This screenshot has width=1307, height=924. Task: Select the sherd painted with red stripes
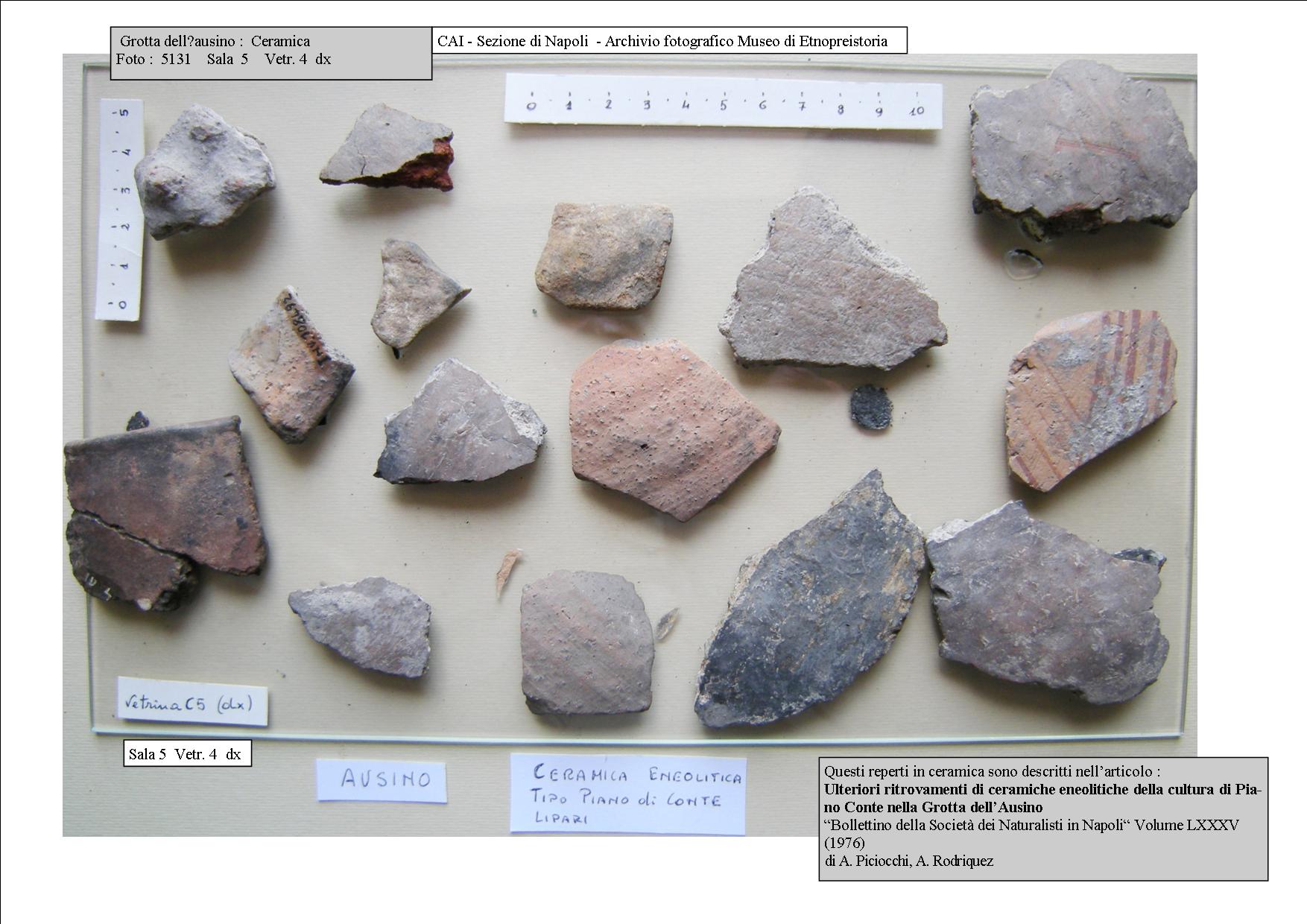click(1091, 400)
